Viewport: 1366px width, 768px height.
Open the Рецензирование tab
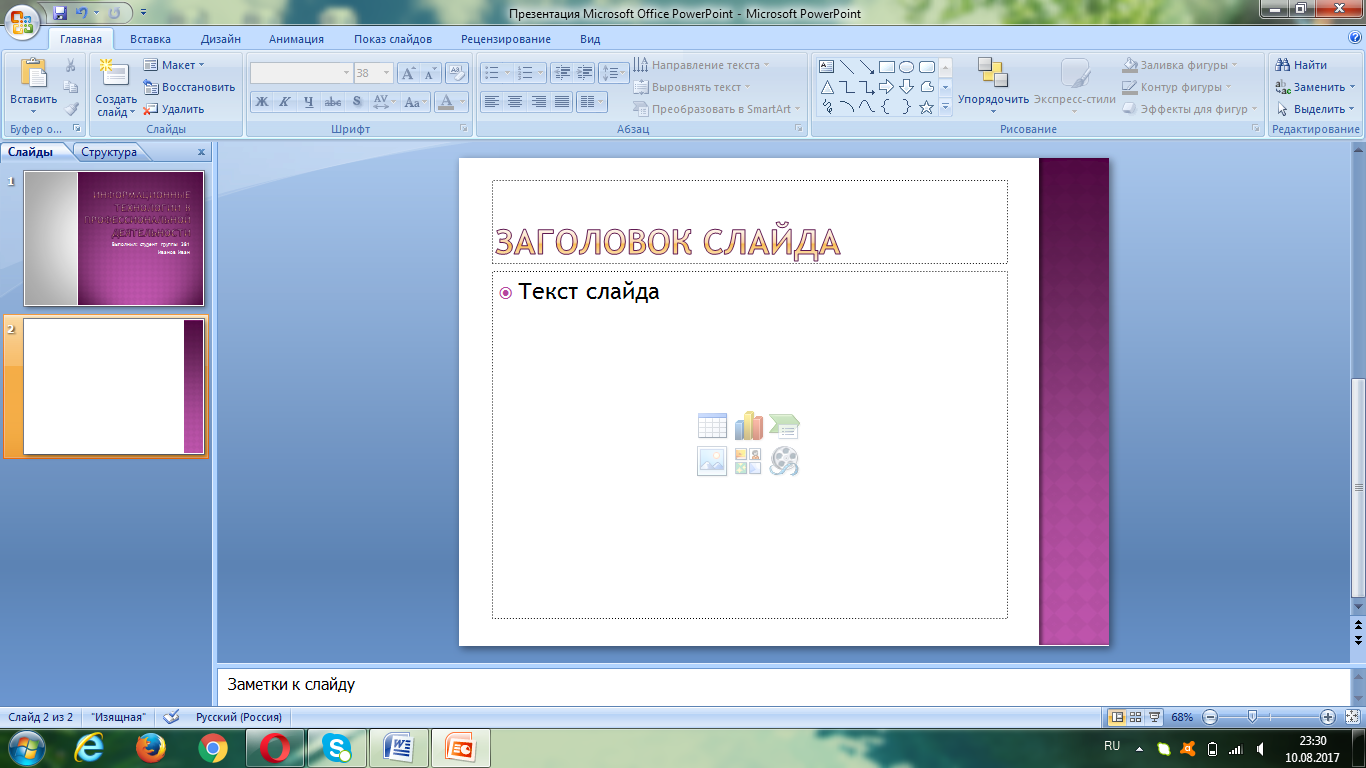[x=506, y=39]
